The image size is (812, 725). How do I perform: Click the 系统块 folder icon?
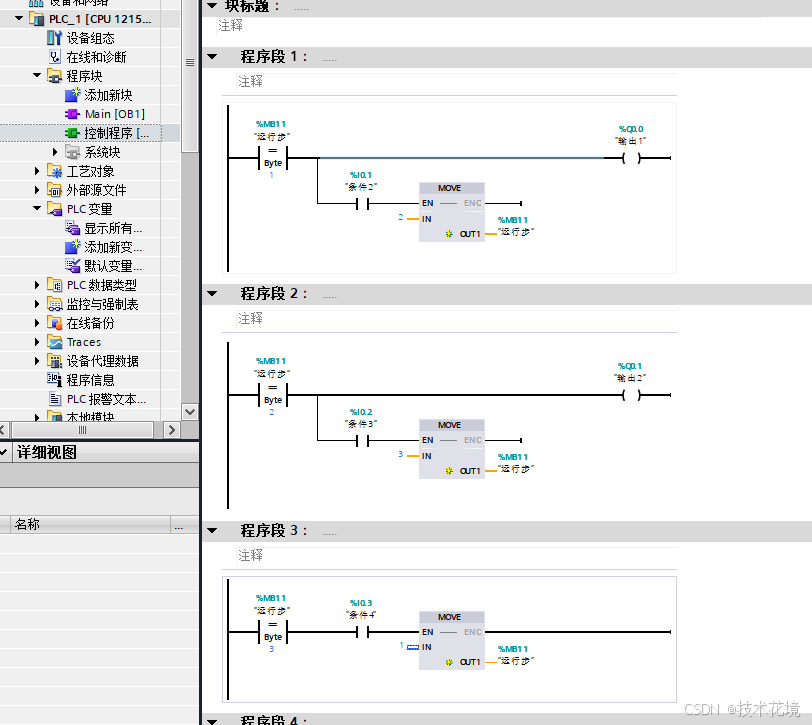pos(72,152)
